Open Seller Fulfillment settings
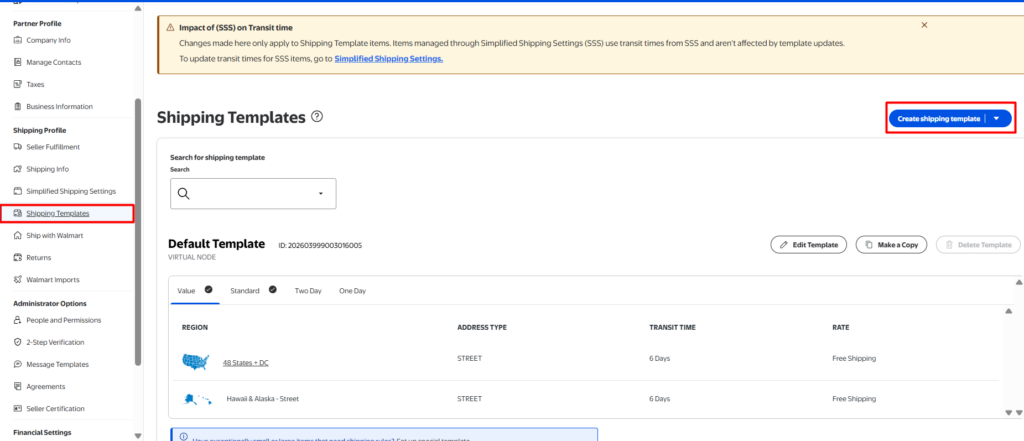This screenshot has width=1024, height=441. pos(53,147)
